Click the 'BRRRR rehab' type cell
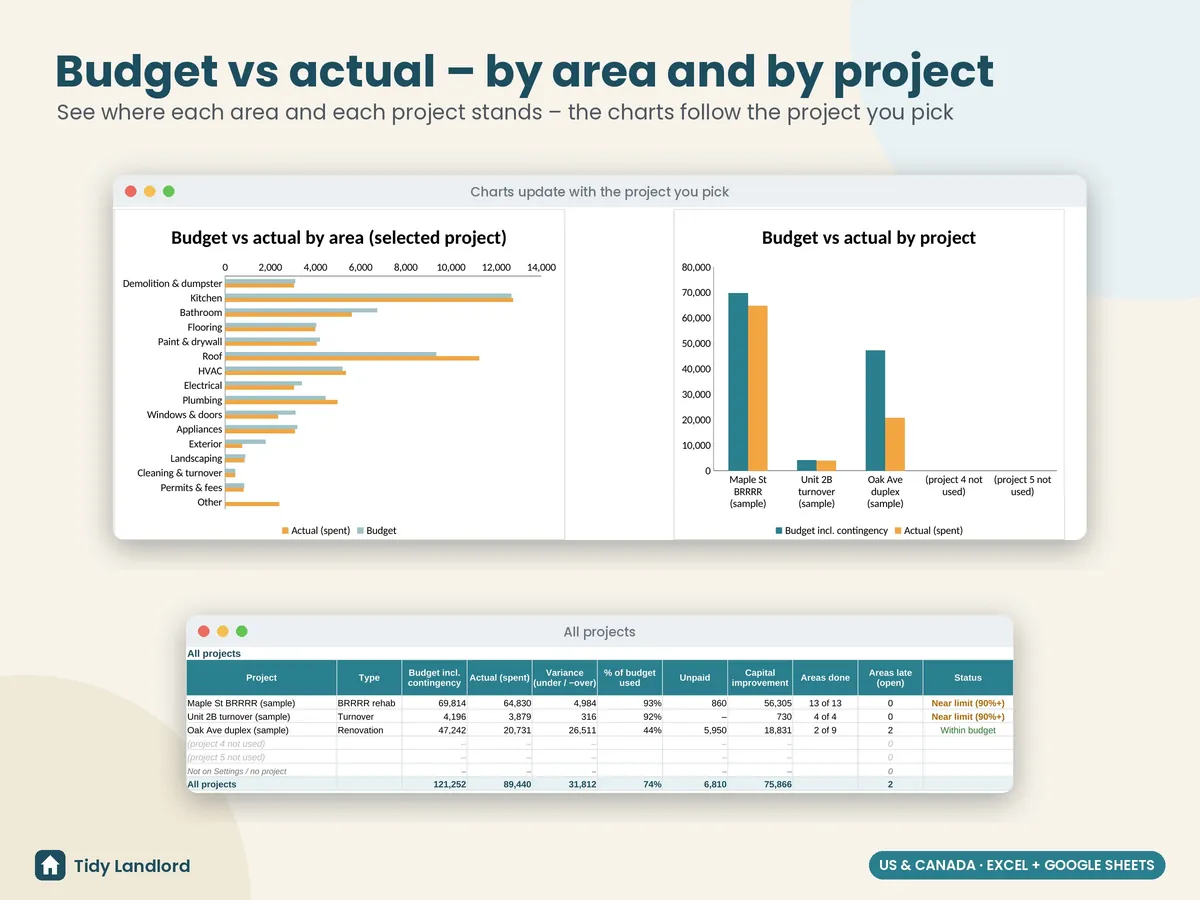The image size is (1200, 900). click(367, 703)
